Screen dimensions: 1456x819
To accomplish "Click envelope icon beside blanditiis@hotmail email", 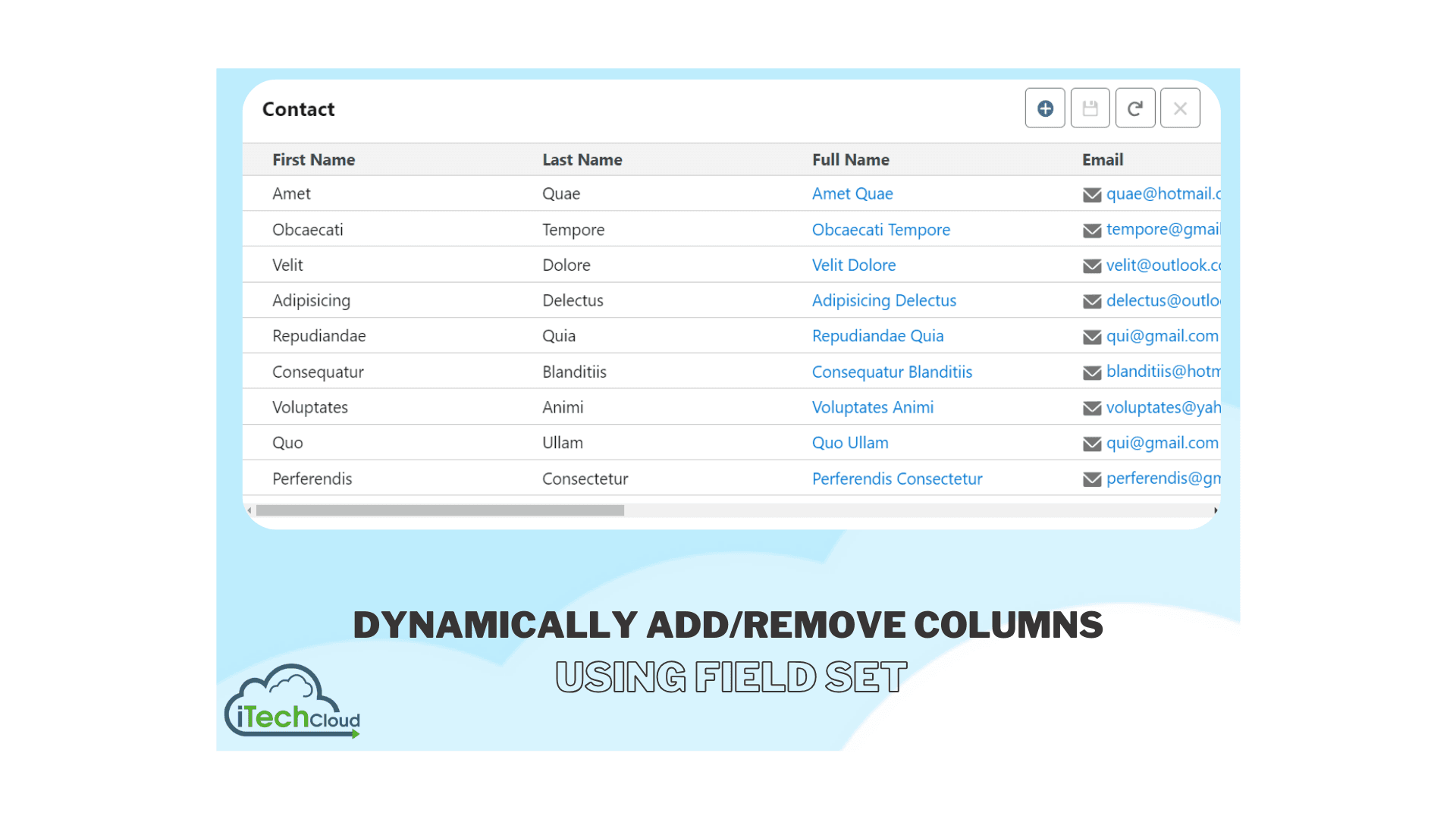I will [1092, 373].
